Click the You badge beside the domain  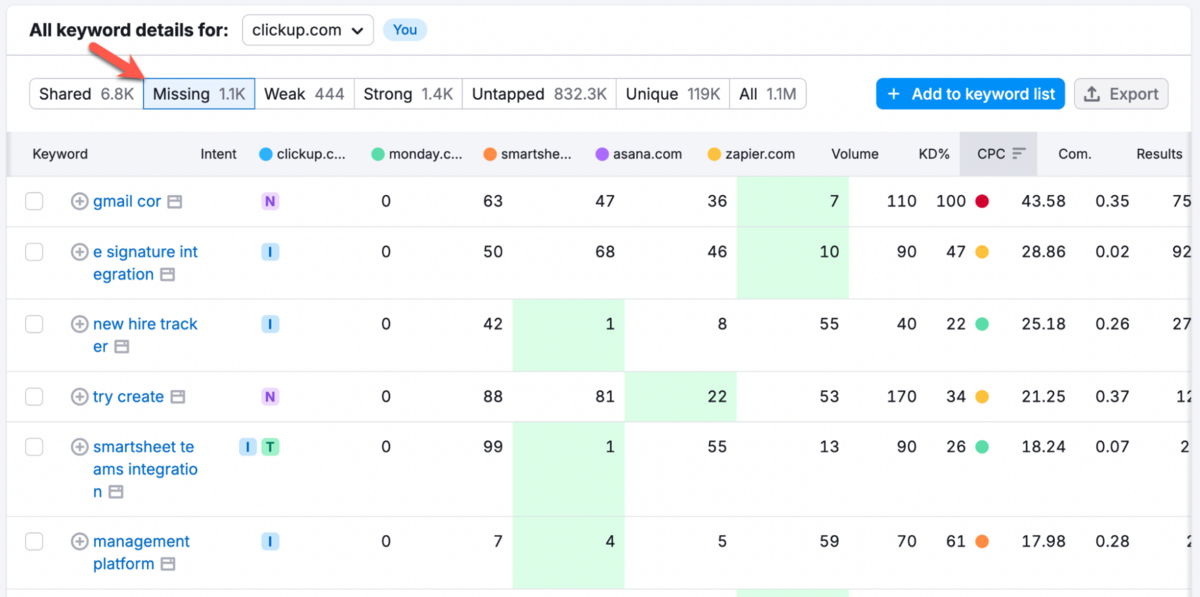click(x=405, y=30)
